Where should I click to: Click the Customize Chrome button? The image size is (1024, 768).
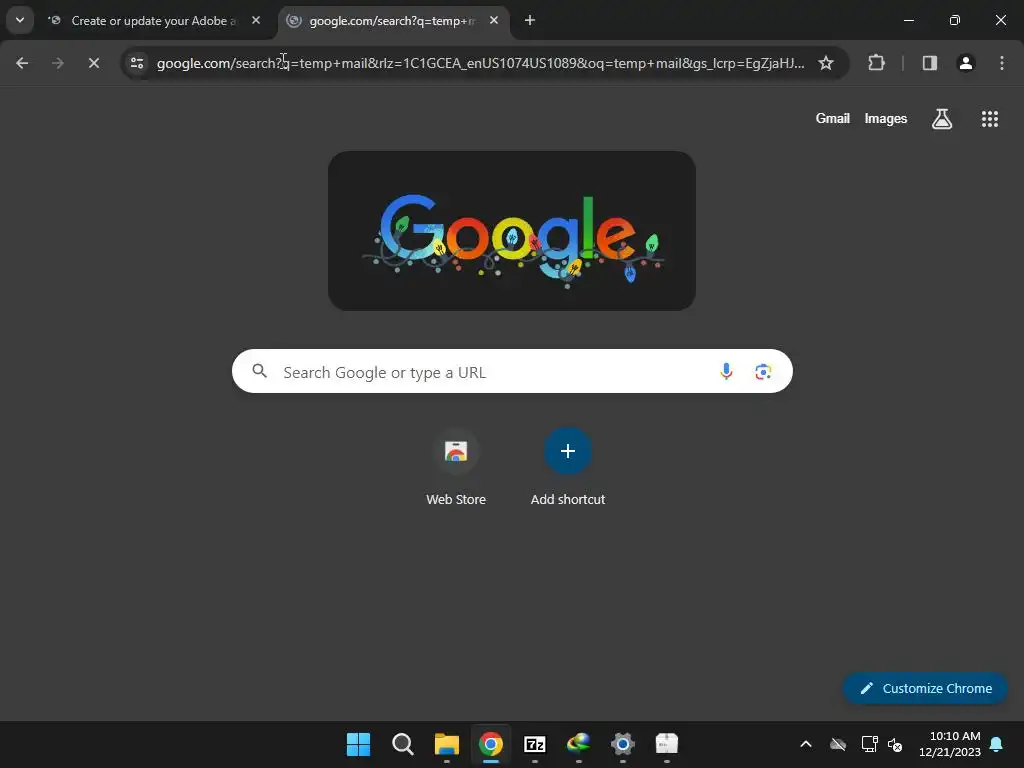(x=925, y=688)
